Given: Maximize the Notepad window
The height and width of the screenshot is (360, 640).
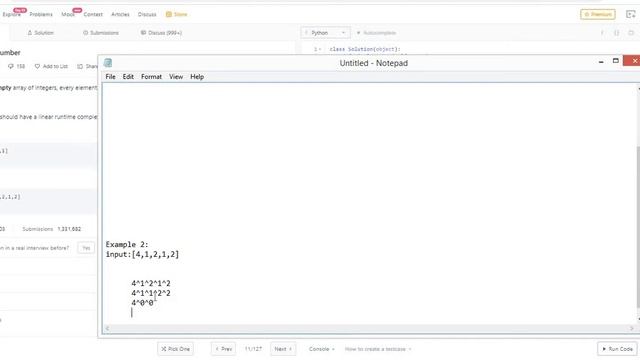Looking at the screenshot, I should (x=616, y=61).
